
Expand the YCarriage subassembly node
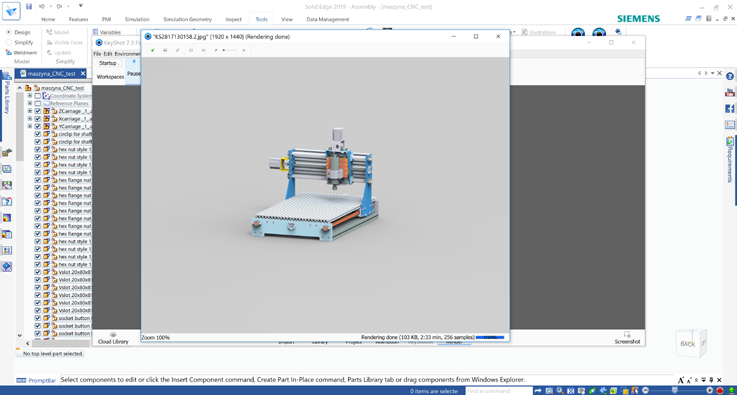coord(30,126)
